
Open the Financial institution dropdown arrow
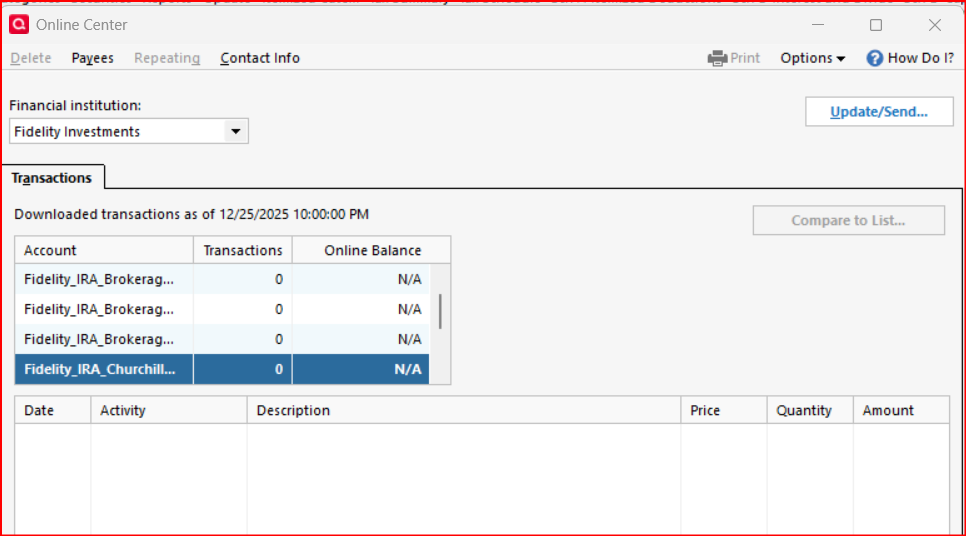tap(235, 131)
